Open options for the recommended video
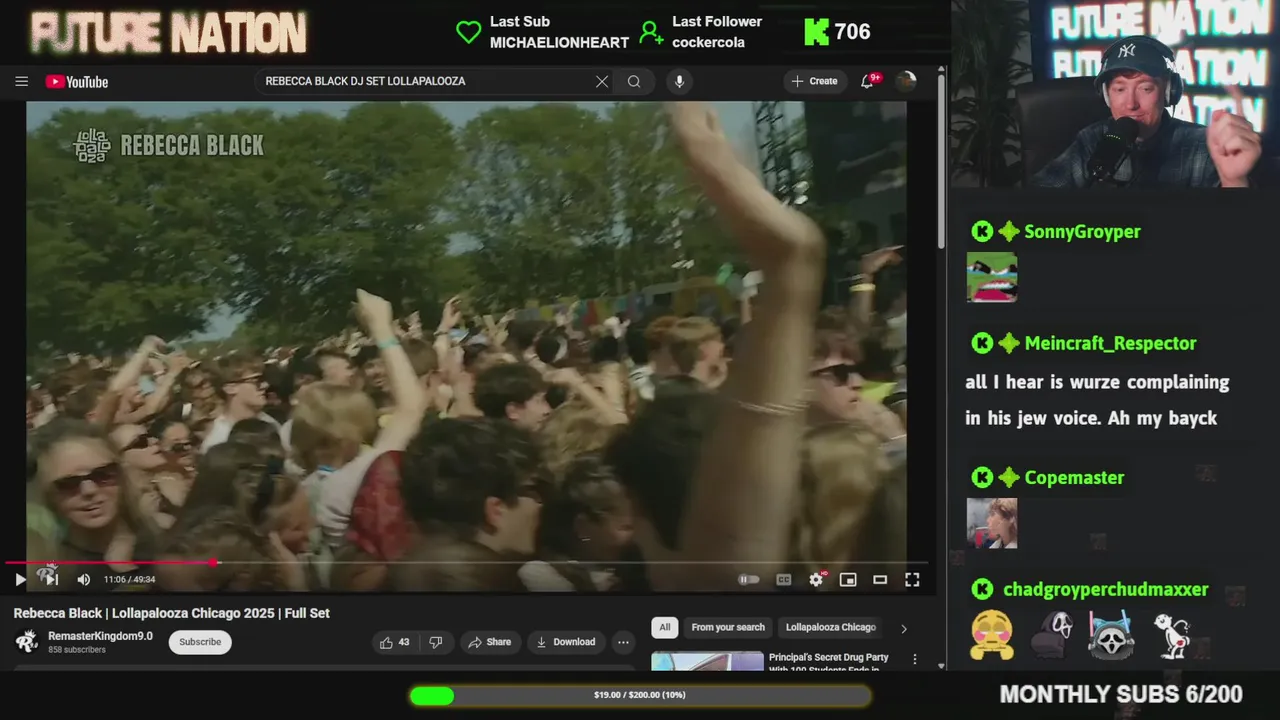 click(x=914, y=659)
